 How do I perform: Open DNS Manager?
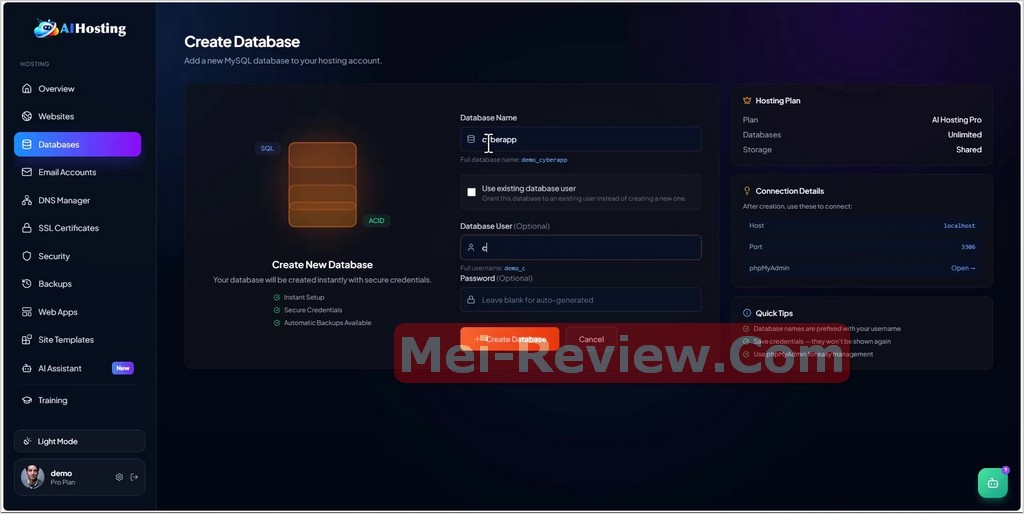click(77, 201)
